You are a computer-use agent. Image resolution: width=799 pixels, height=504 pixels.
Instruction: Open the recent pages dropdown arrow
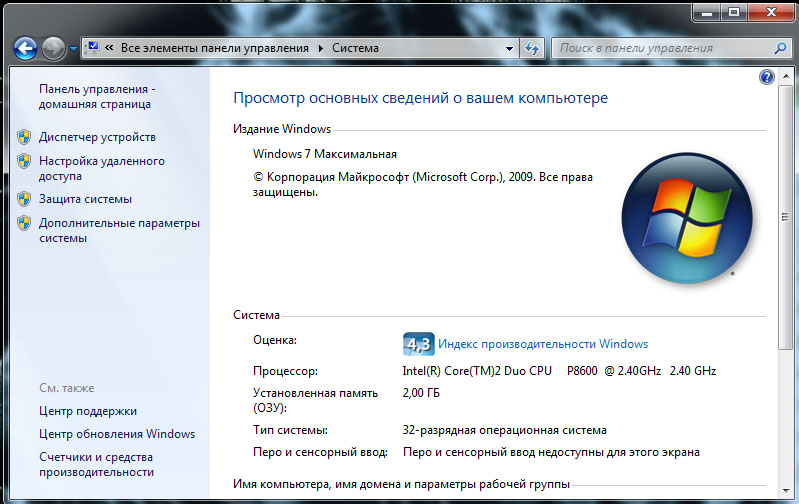point(74,48)
